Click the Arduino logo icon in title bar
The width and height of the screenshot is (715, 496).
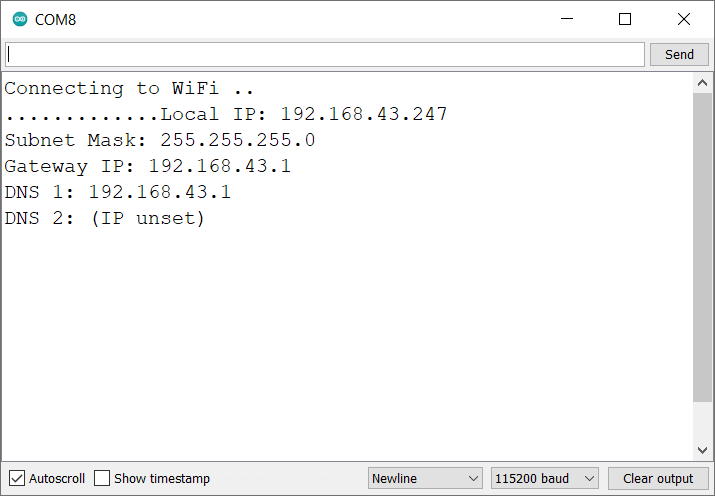[20, 19]
